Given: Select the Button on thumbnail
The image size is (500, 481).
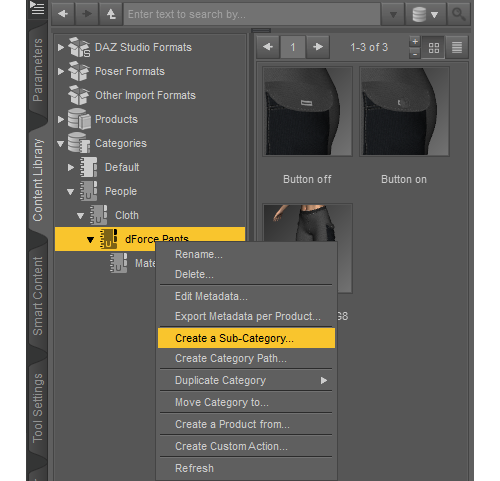Looking at the screenshot, I should (404, 111).
